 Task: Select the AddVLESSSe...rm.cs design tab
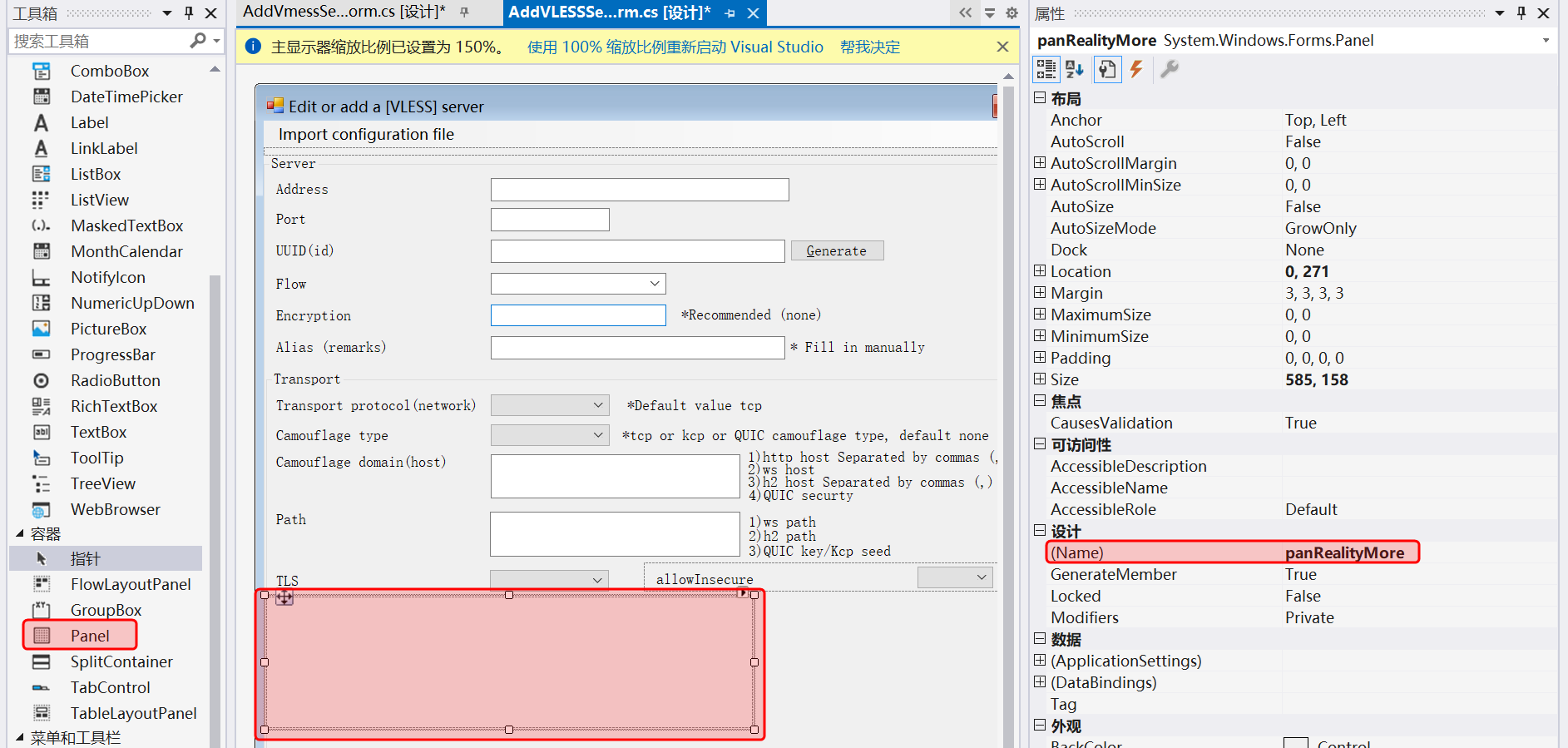click(x=609, y=12)
